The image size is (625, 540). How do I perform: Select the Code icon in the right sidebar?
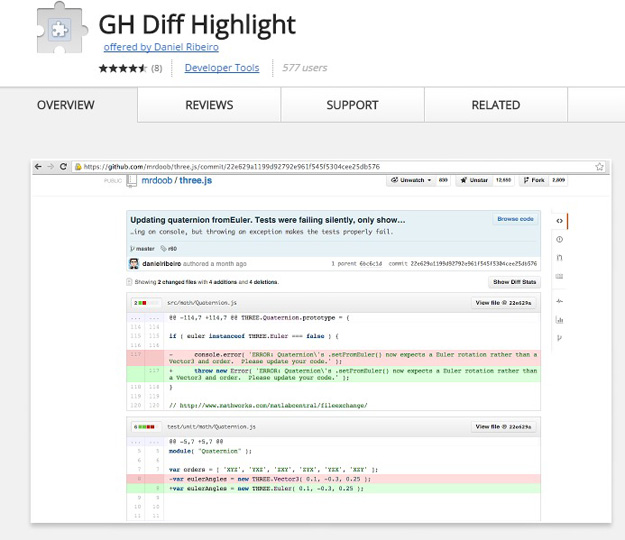pos(560,221)
